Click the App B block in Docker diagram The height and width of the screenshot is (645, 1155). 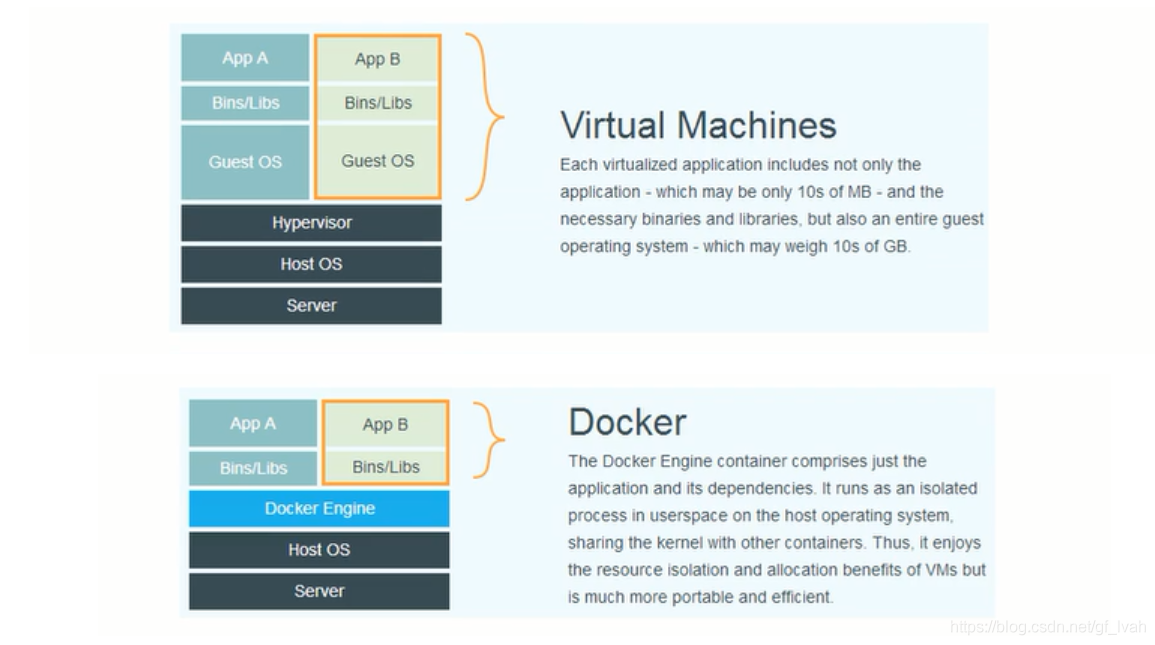pyautogui.click(x=385, y=425)
